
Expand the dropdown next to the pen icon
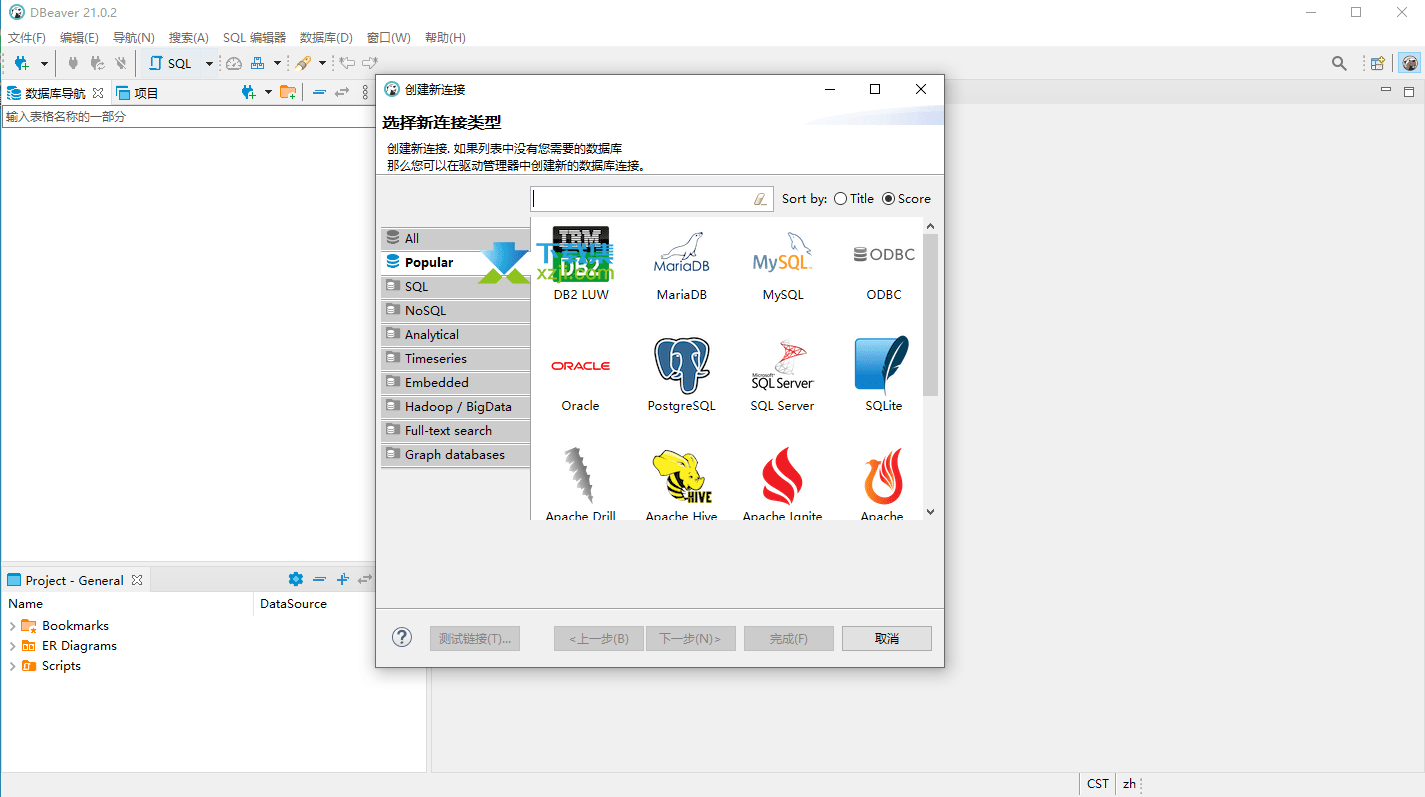[x=322, y=64]
